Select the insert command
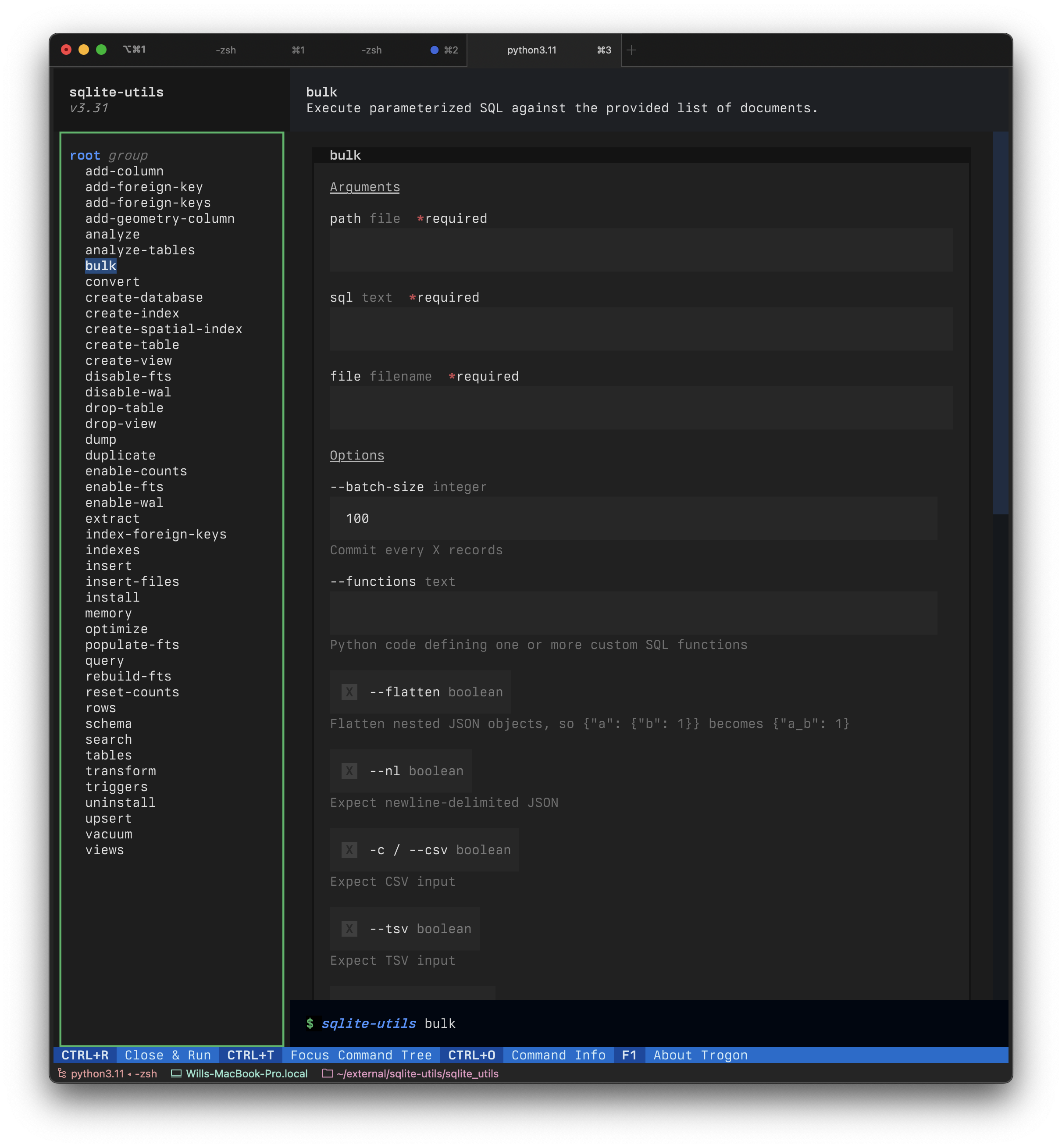This screenshot has height=1148, width=1062. (x=109, y=566)
